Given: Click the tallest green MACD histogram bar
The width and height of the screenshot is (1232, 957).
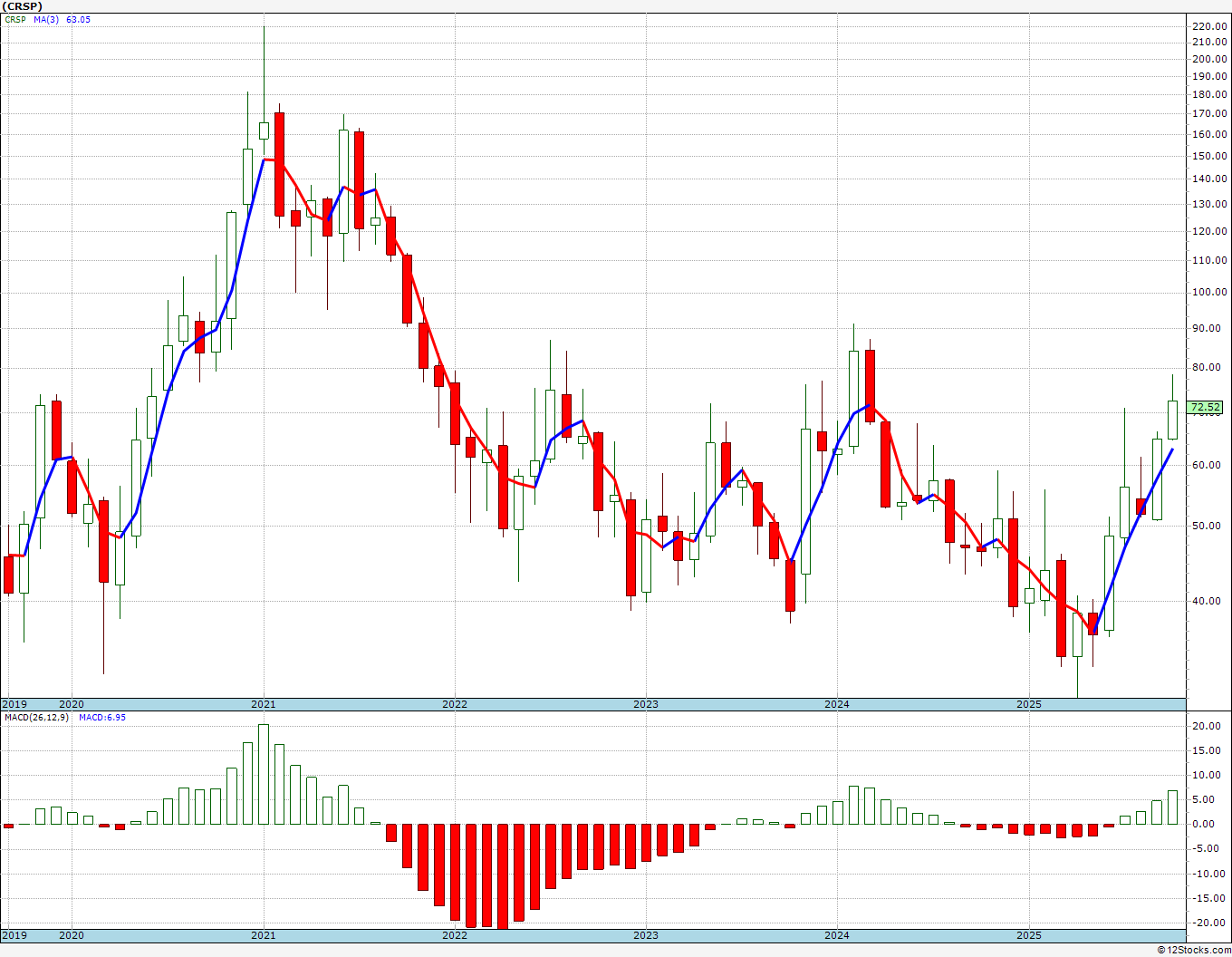Looking at the screenshot, I should [264, 774].
